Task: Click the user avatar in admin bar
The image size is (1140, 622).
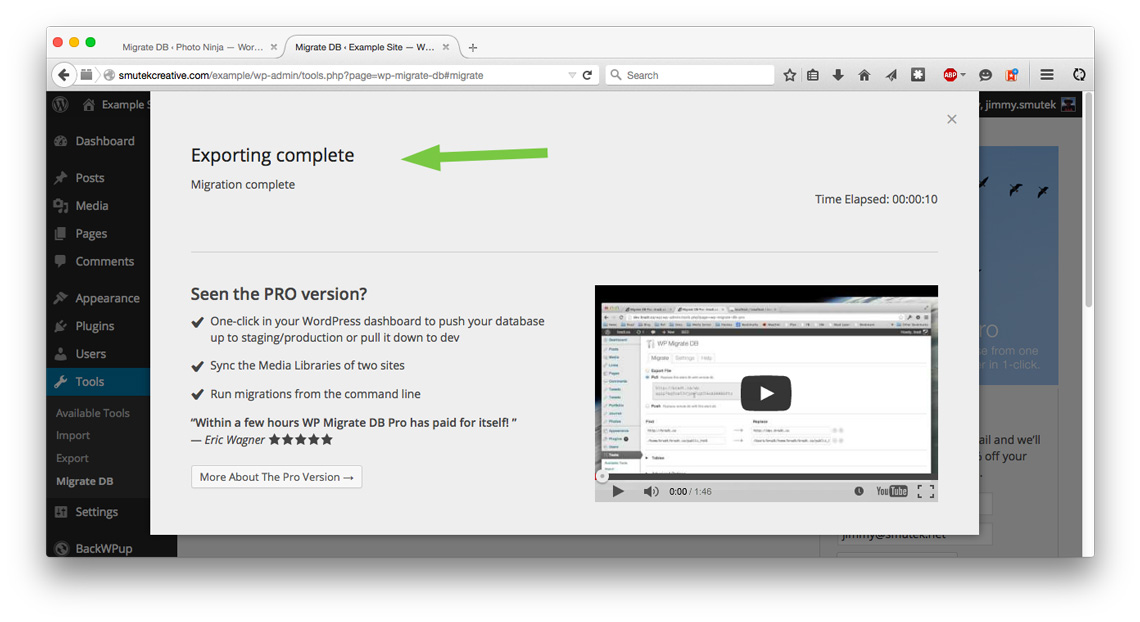Action: coord(1068,105)
